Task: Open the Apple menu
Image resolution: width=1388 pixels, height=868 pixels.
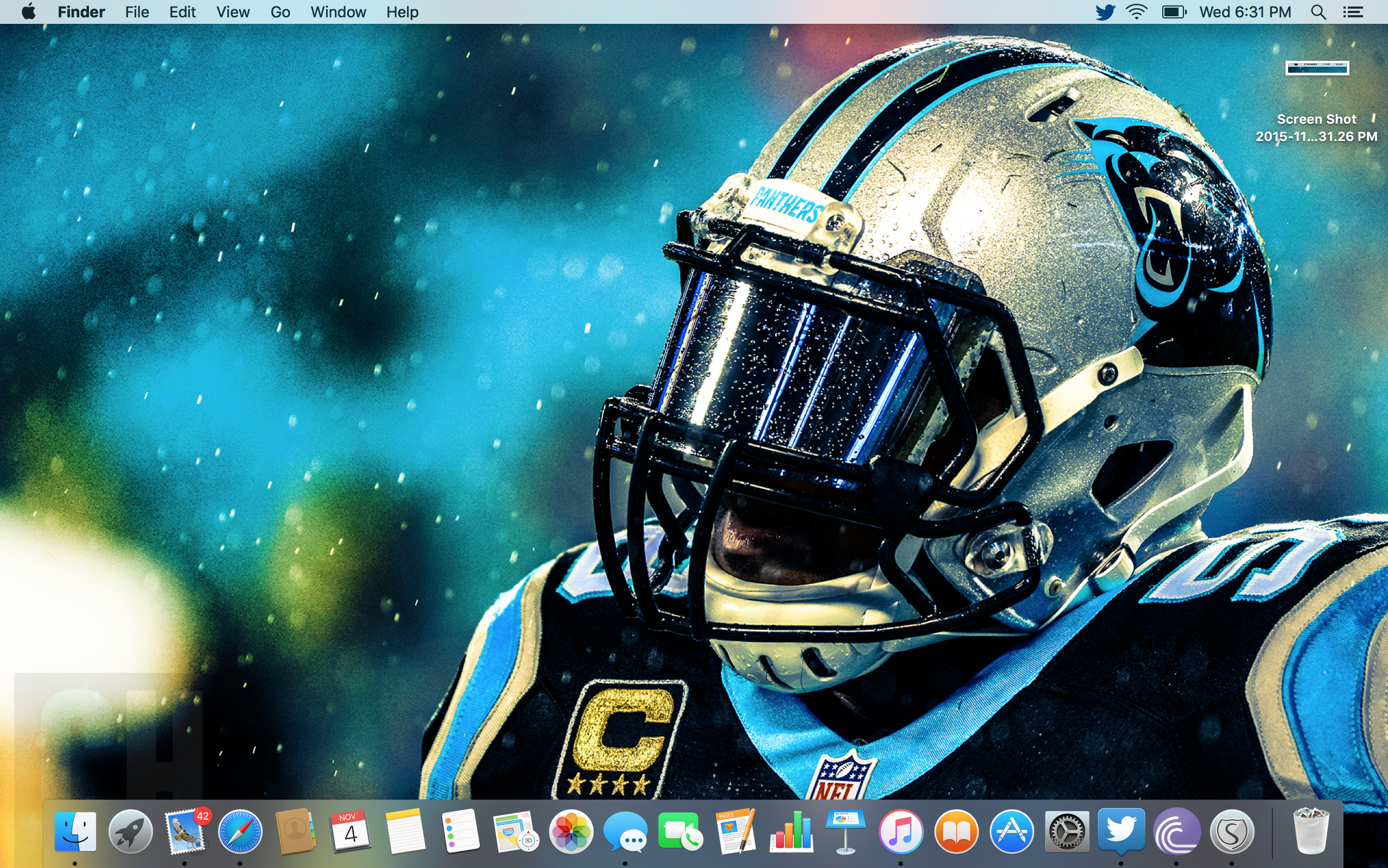Action: click(28, 12)
